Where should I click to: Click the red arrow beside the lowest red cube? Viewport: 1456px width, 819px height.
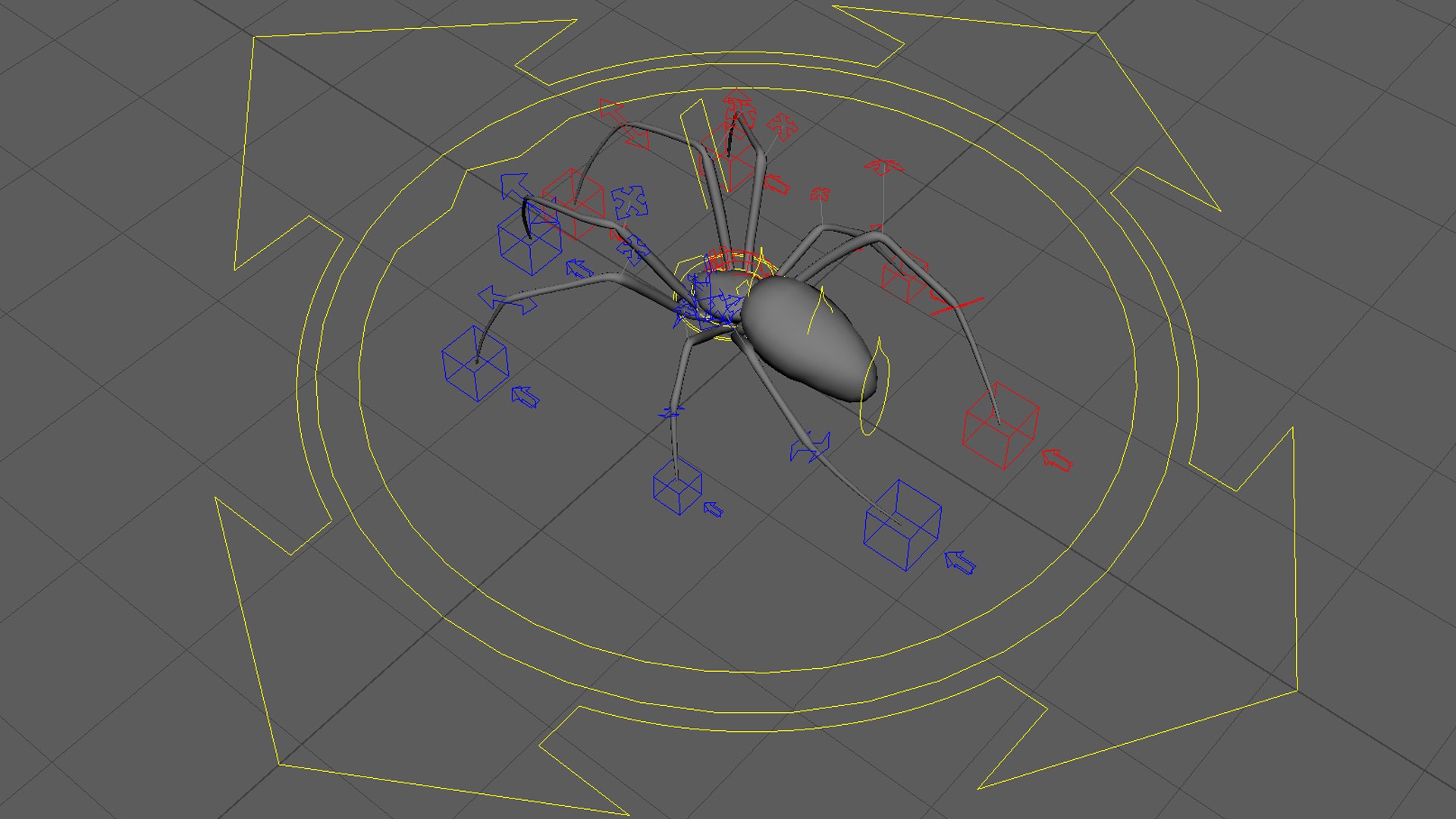pos(1057,460)
